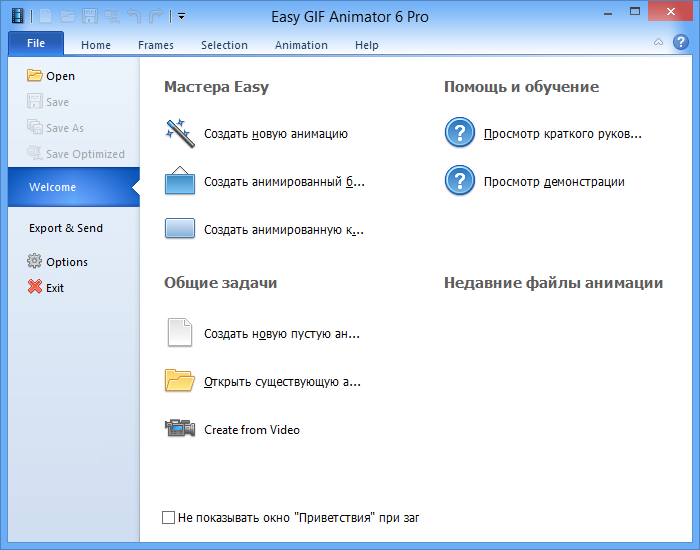Click the Save Optimized label in sidebar
The image size is (700, 550).
tap(85, 154)
